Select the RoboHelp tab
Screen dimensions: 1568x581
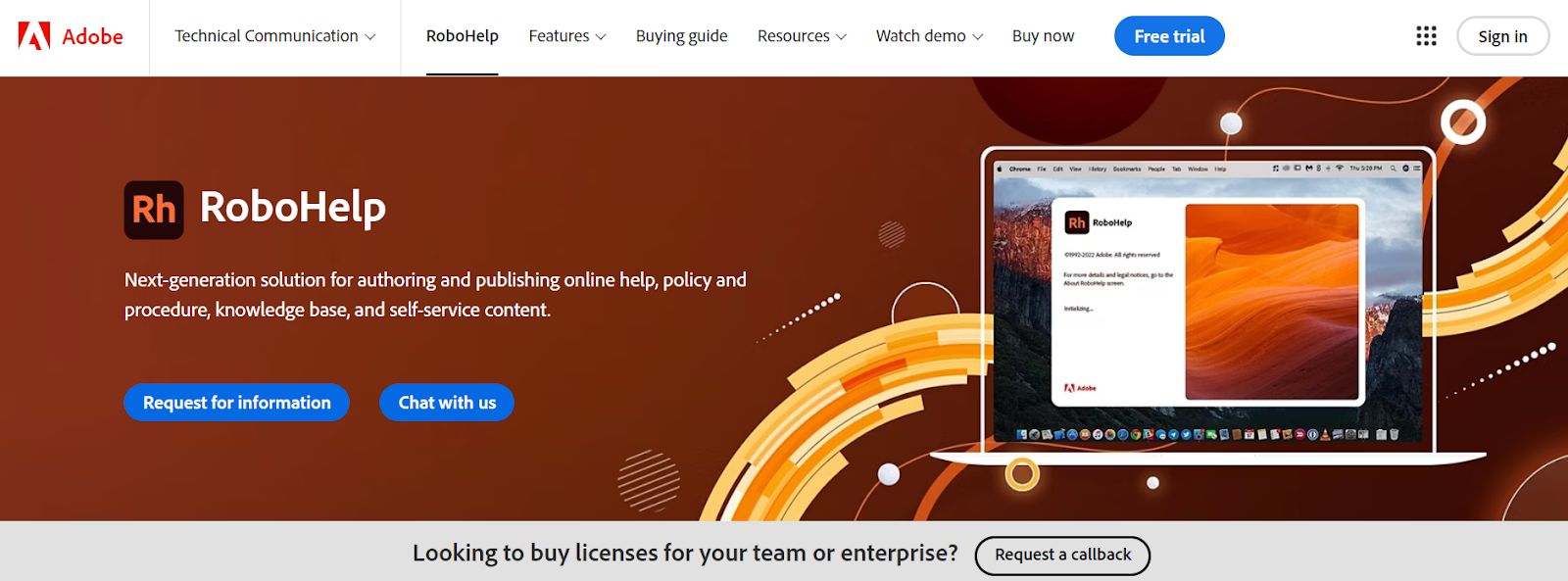pyautogui.click(x=463, y=36)
